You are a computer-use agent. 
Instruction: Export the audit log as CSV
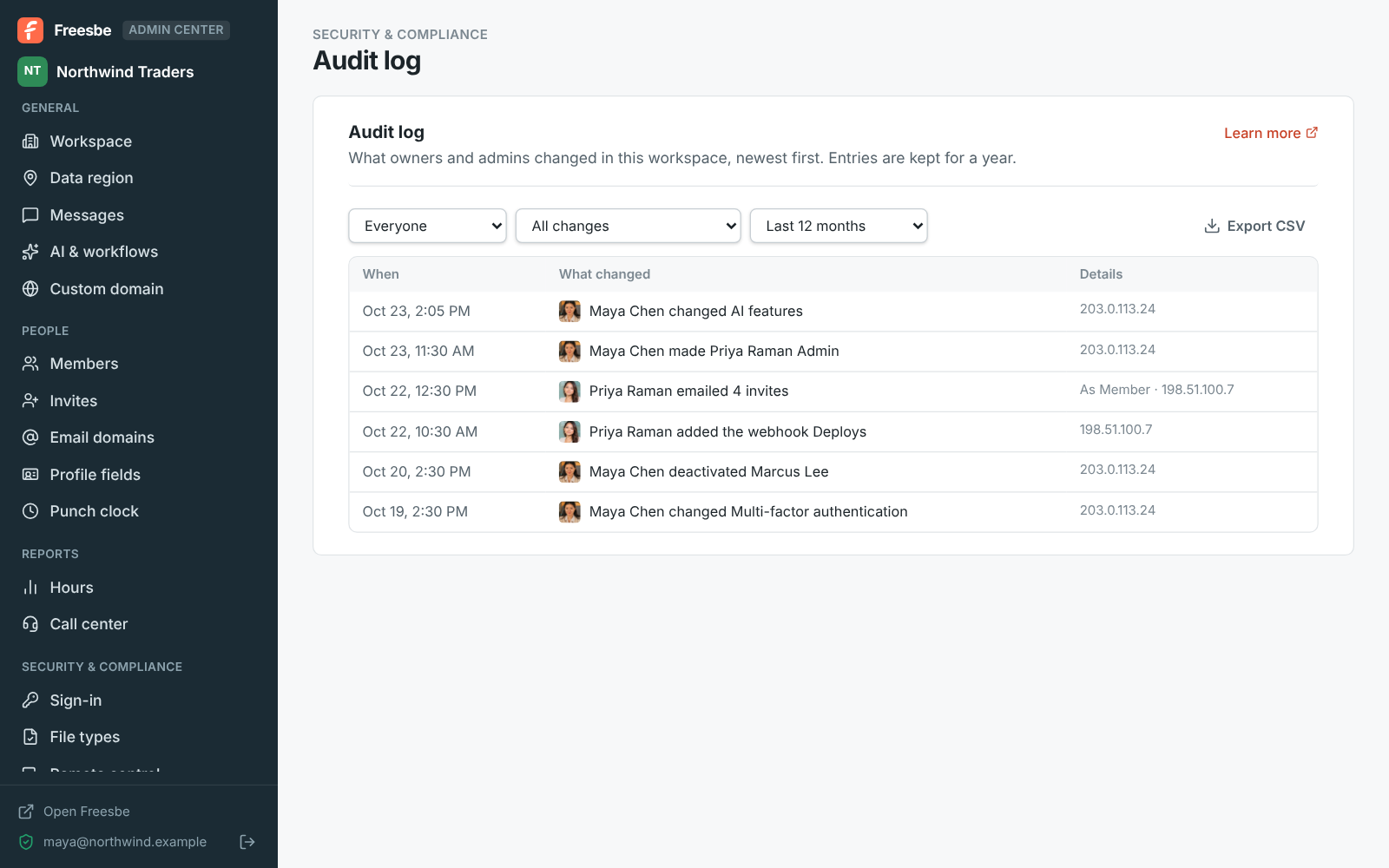pyautogui.click(x=1254, y=226)
